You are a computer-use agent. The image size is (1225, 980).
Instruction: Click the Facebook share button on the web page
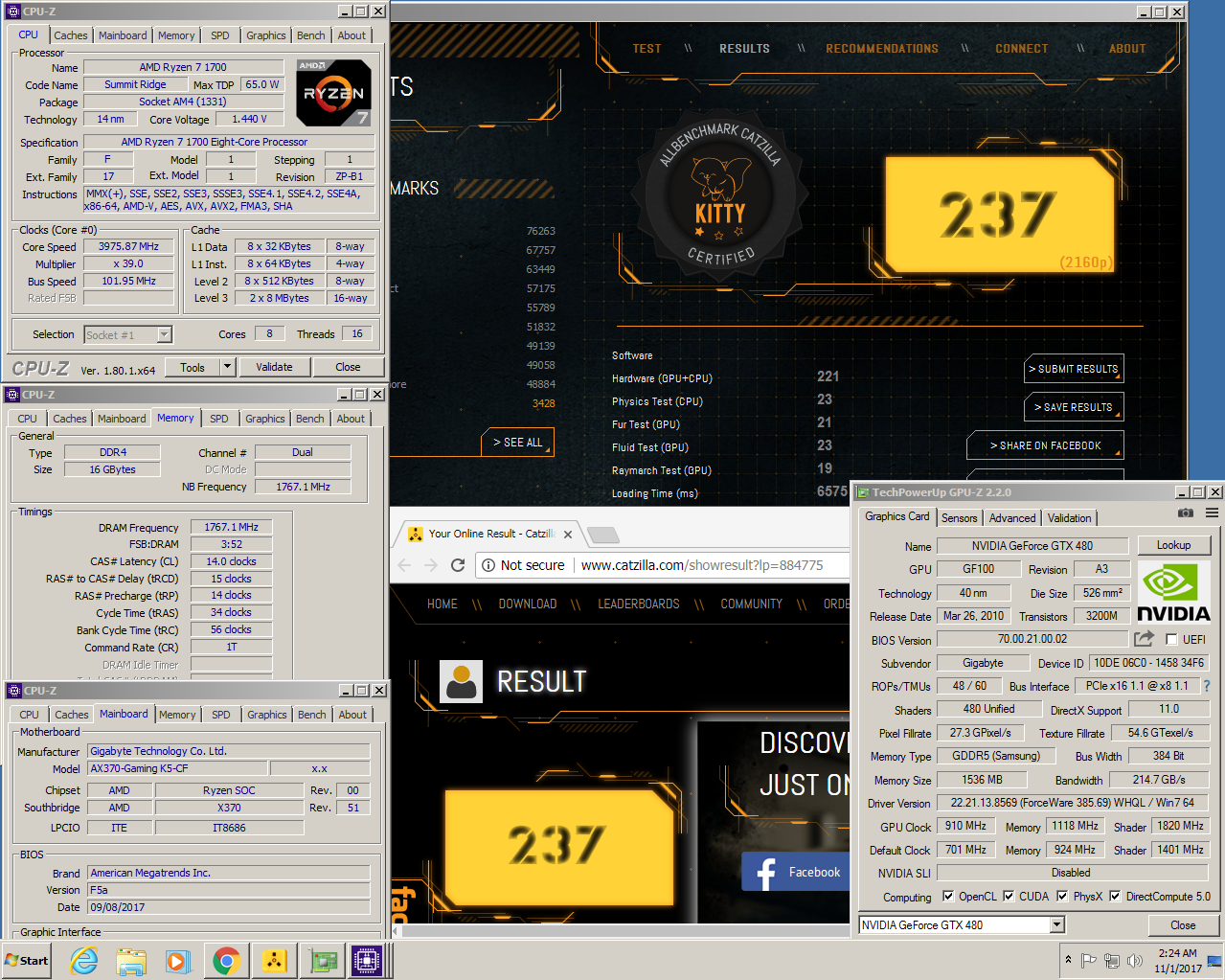pos(797,872)
